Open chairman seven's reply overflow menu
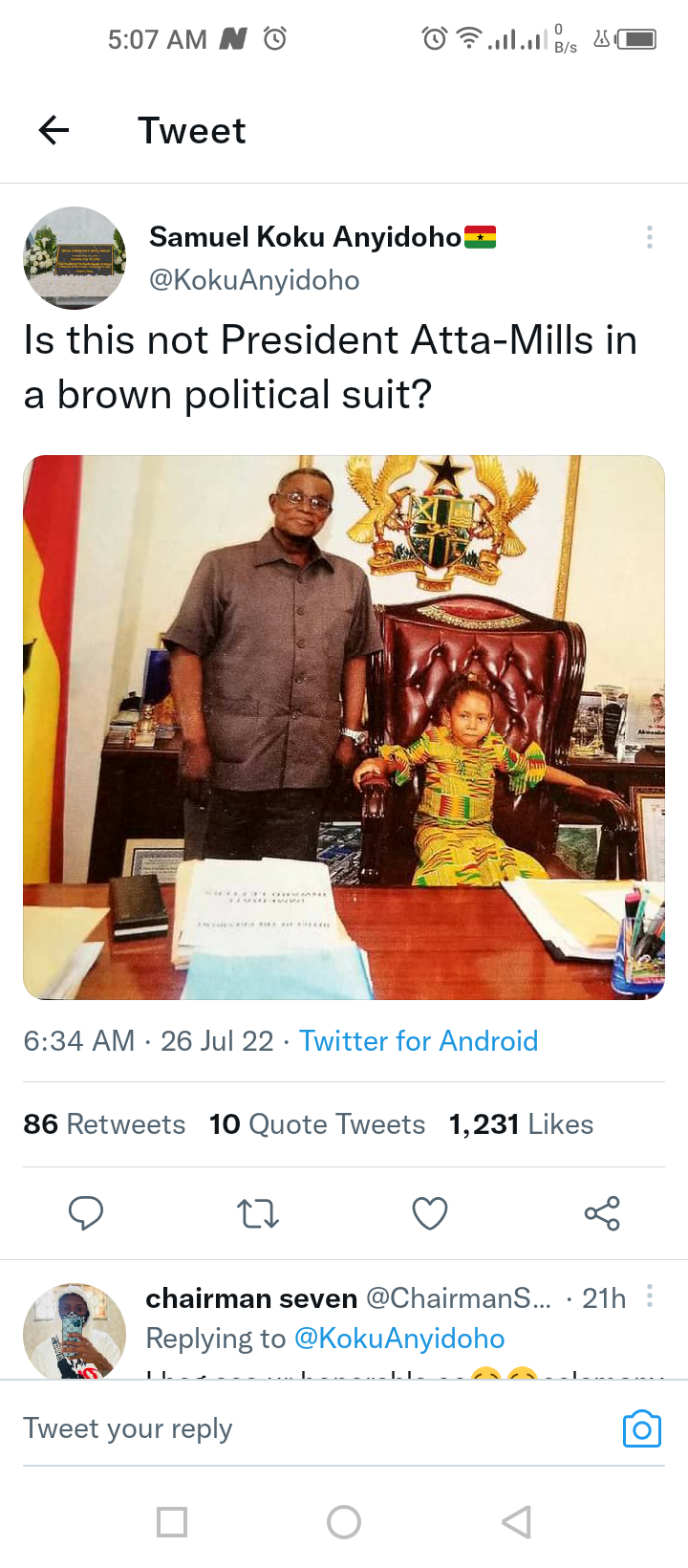This screenshot has width=688, height=1568. click(650, 1296)
